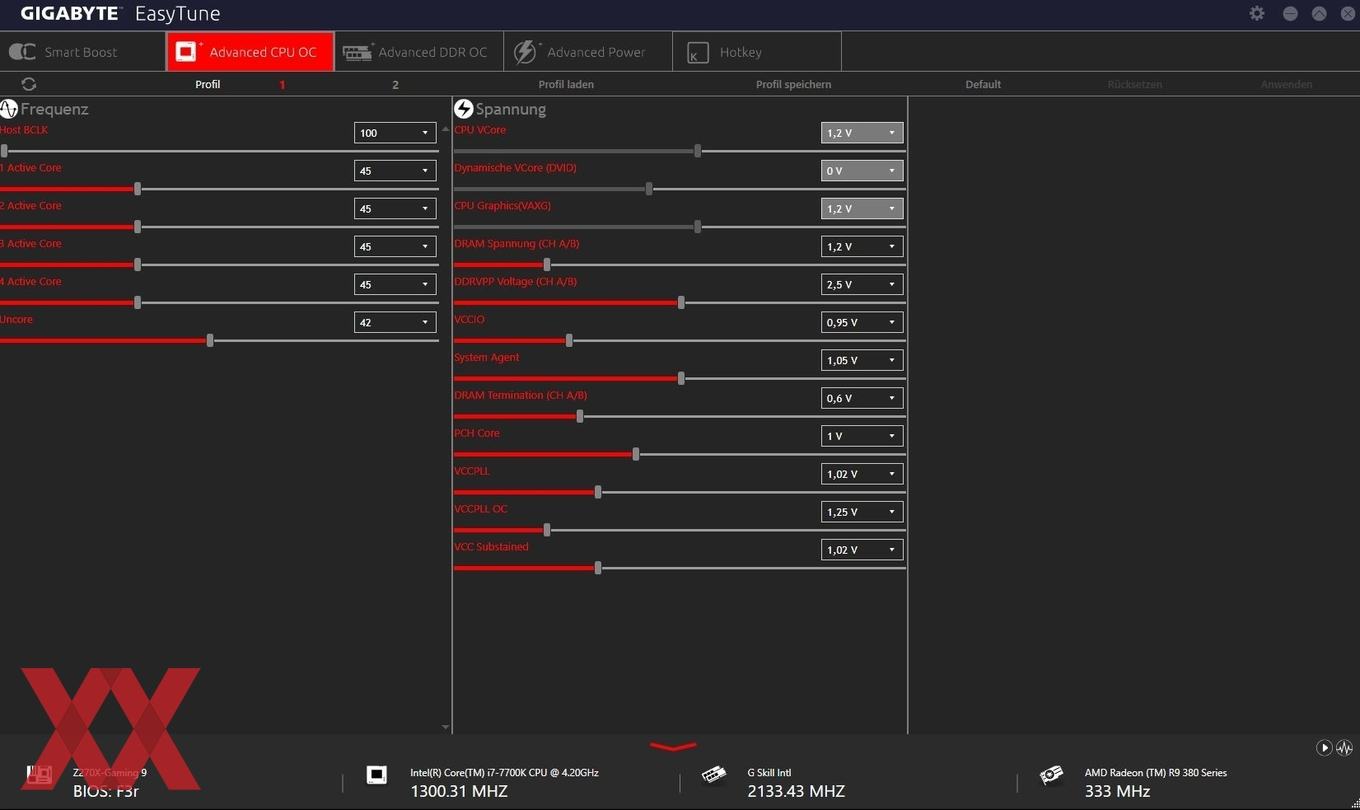Open the PCH Core voltage dropdown
The height and width of the screenshot is (810, 1360).
[862, 436]
